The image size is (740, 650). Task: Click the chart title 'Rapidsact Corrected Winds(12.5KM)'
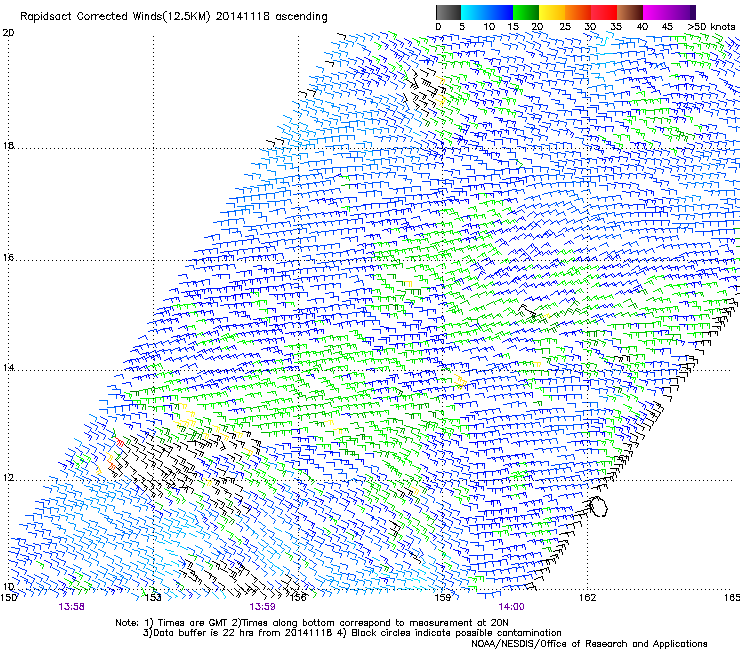coord(115,17)
